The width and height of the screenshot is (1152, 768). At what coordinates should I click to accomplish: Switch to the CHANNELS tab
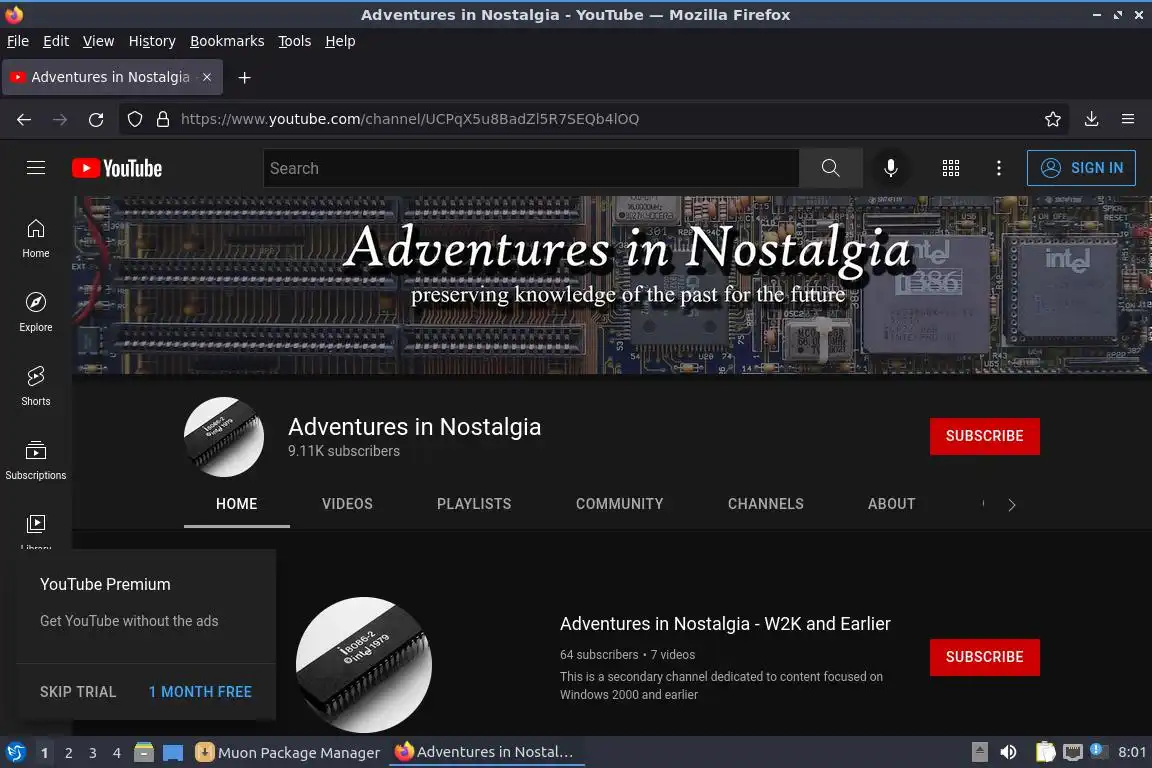pyautogui.click(x=766, y=504)
